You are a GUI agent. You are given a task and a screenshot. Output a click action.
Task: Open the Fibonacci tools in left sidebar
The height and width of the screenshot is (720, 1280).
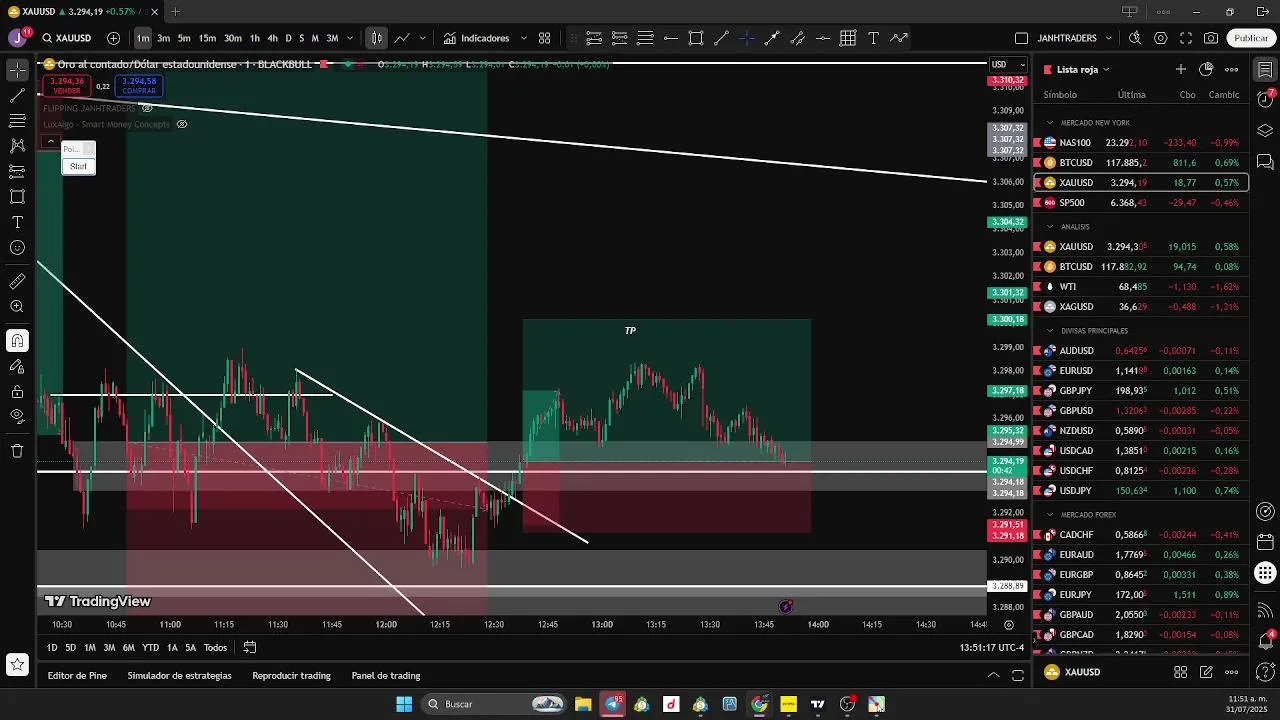coord(17,121)
